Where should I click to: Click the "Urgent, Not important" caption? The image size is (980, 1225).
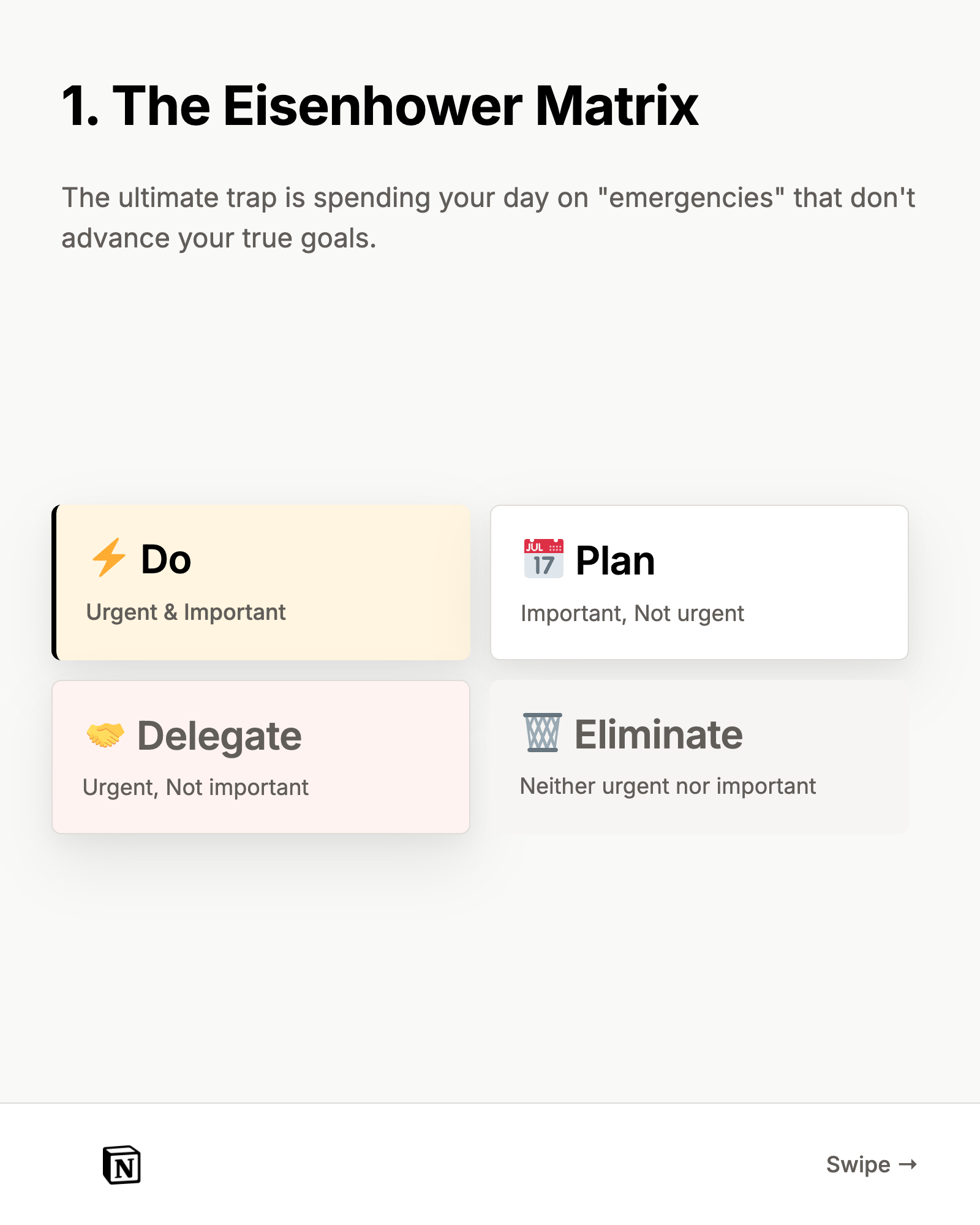point(195,788)
